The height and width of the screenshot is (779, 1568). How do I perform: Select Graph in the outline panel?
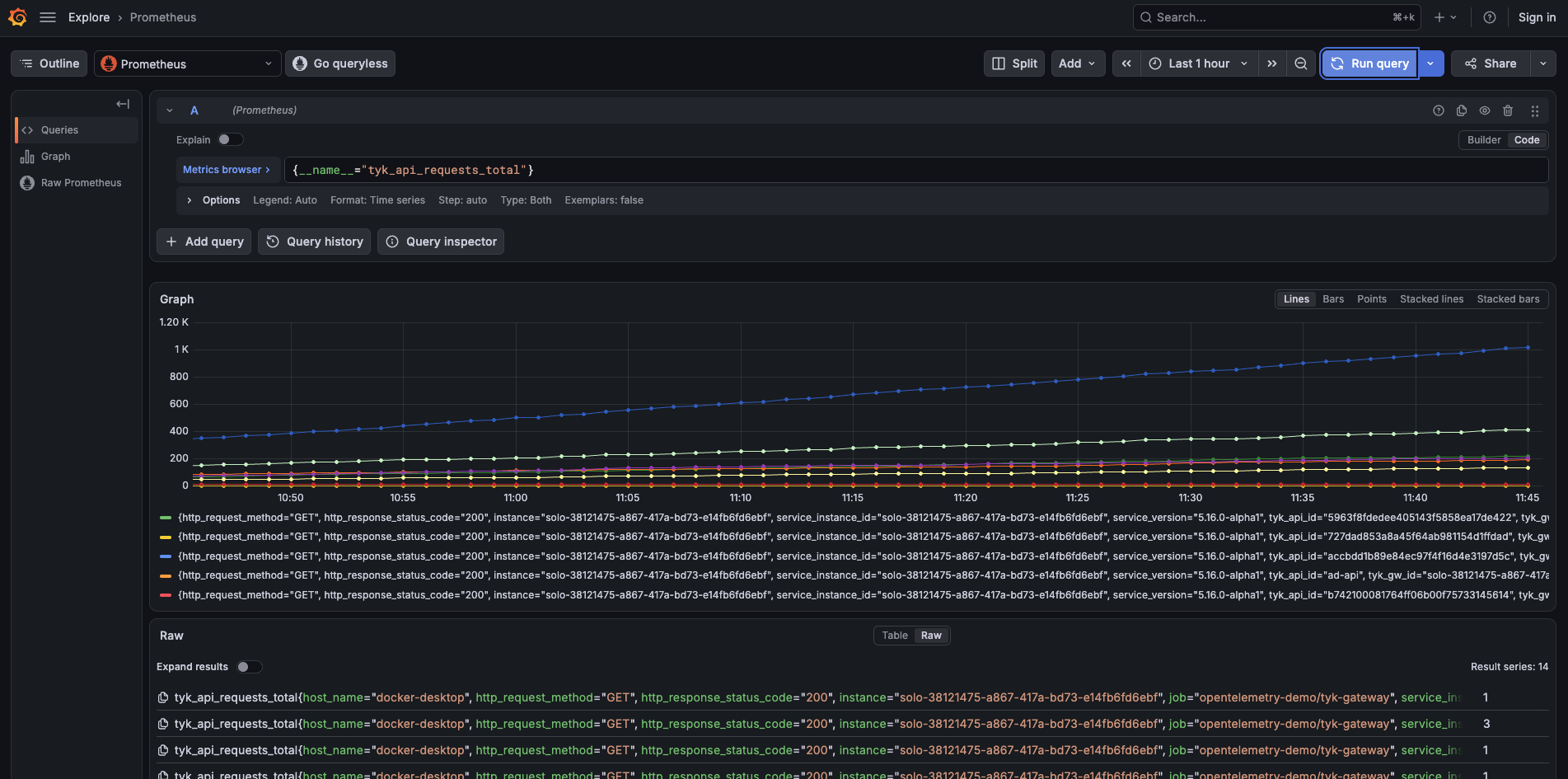(x=77, y=157)
